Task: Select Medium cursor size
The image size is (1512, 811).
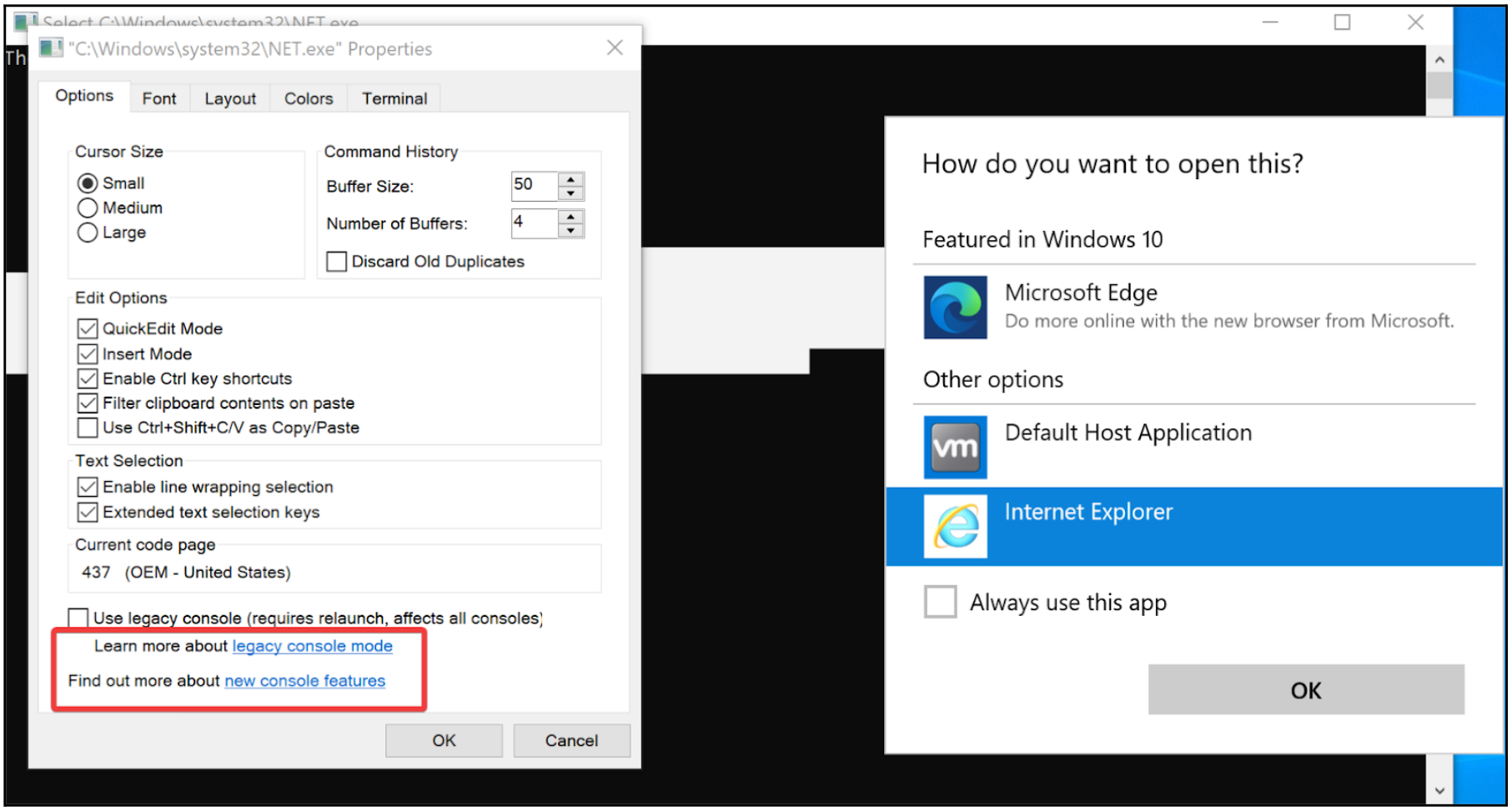Action: point(88,208)
